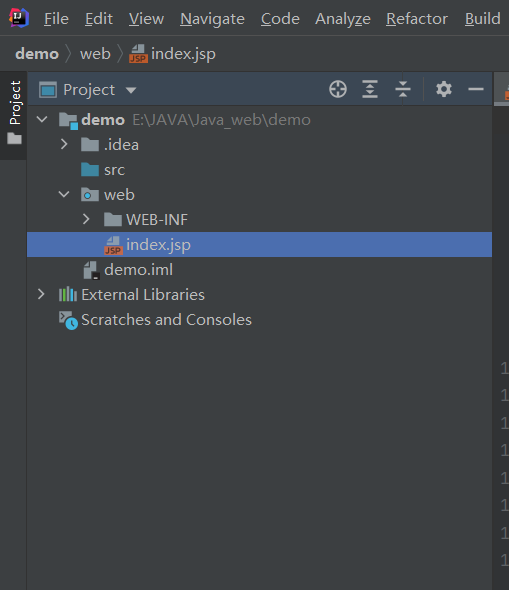Toggle the vertical Project sidebar tab

(x=14, y=113)
